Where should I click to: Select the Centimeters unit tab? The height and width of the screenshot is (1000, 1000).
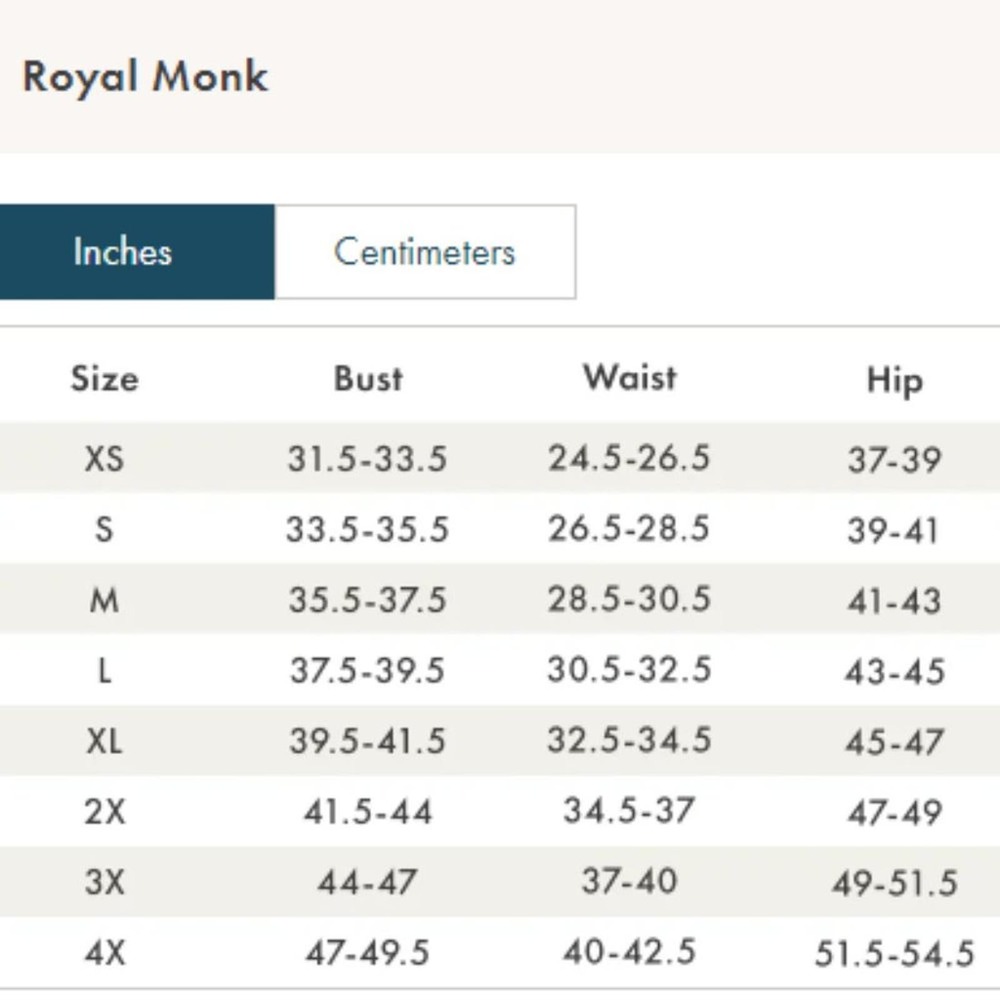[x=424, y=252]
